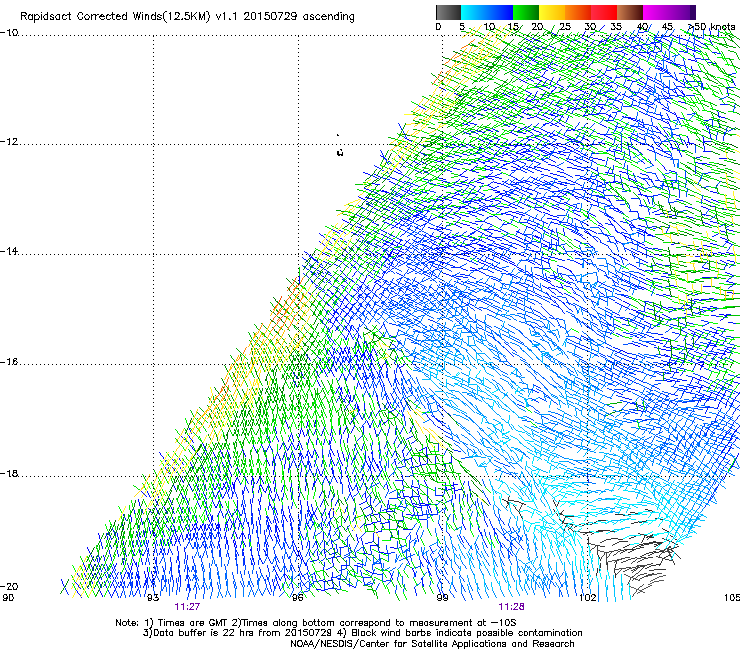The height and width of the screenshot is (650, 740).
Task: Click the "25" legend scale label
Action: point(564,27)
